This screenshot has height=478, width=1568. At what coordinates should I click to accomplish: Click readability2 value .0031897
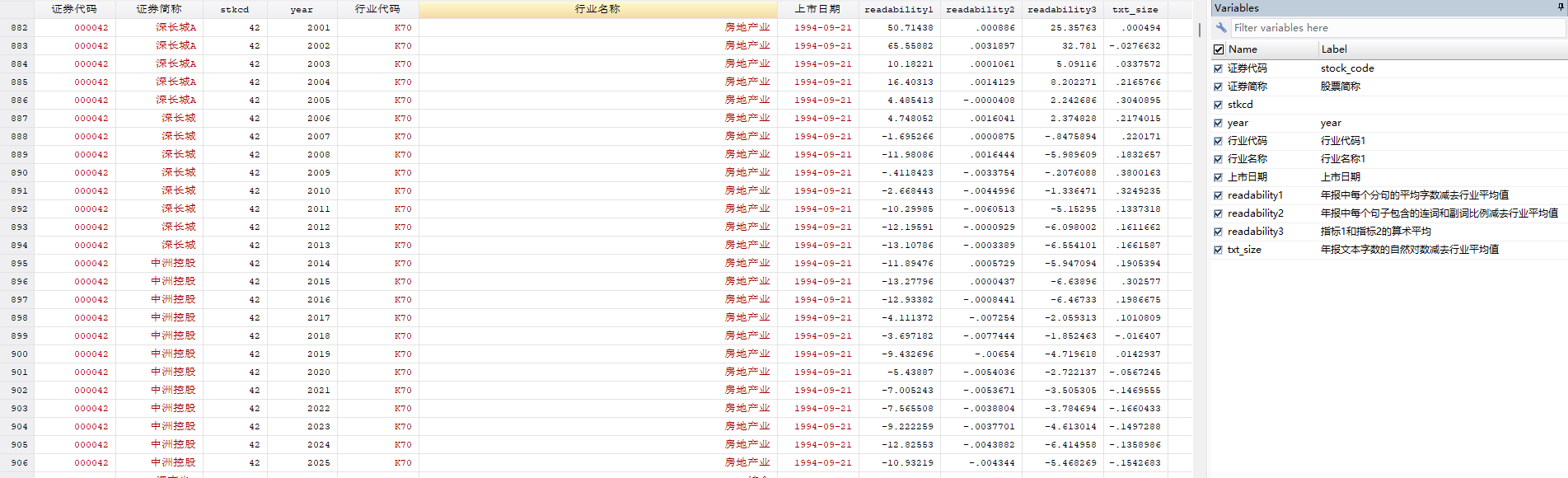(981, 45)
